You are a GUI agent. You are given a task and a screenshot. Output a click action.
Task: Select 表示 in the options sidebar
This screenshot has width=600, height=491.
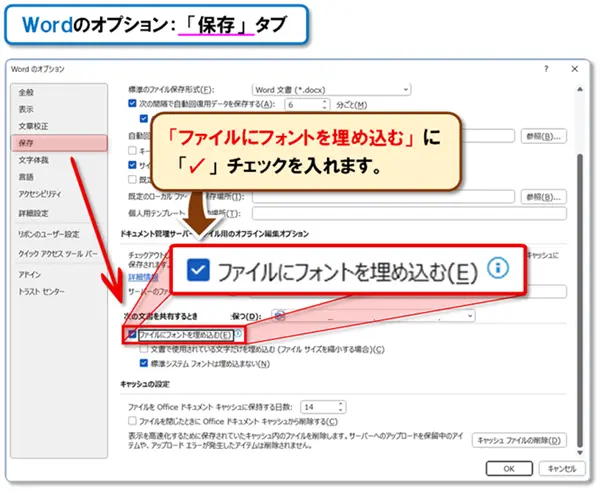59,109
